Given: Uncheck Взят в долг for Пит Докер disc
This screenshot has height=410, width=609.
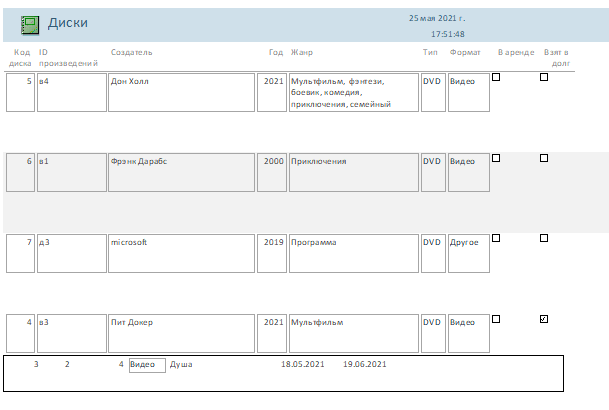Looking at the screenshot, I should (x=544, y=319).
